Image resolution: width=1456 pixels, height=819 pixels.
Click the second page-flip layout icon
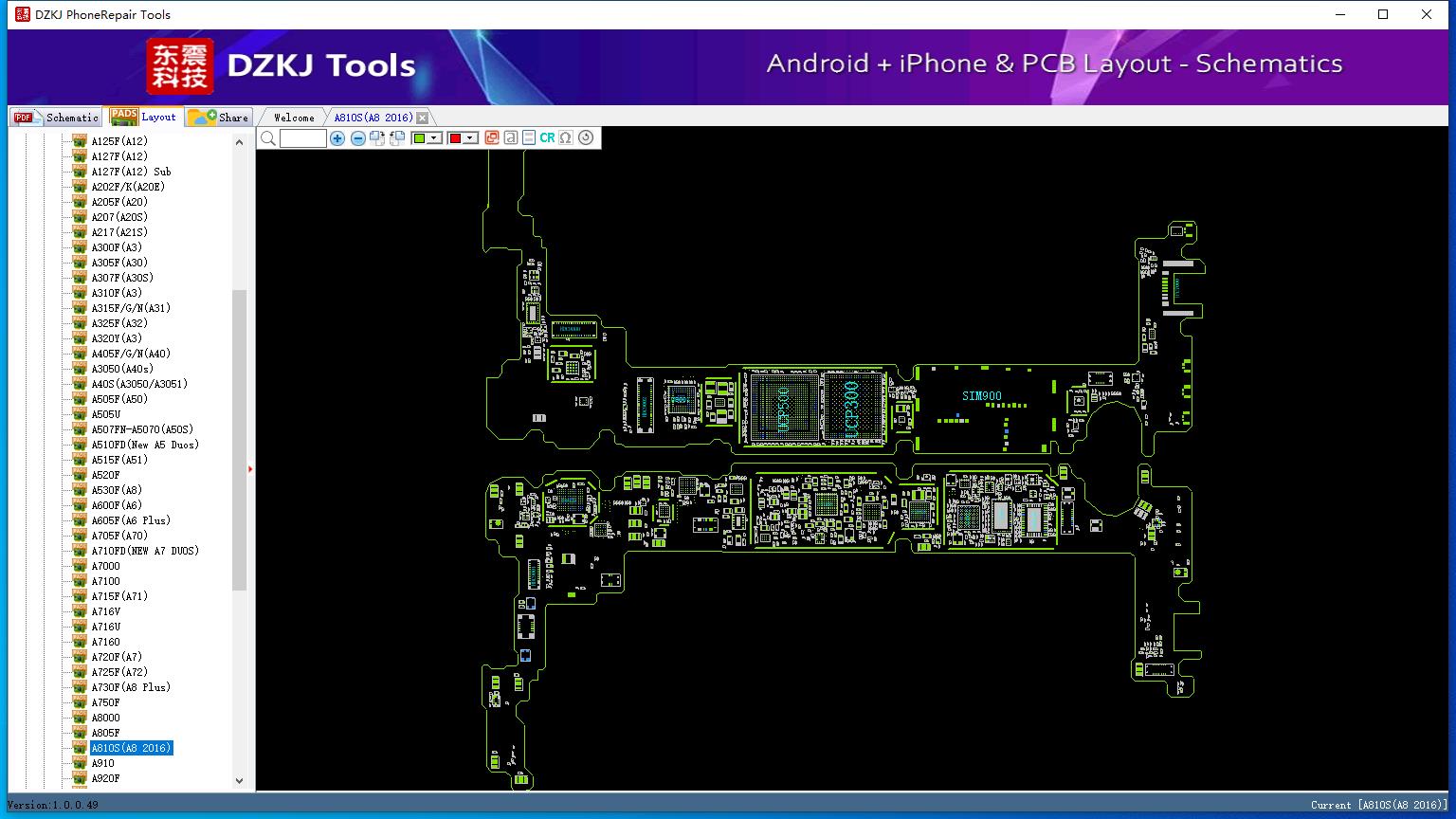click(x=397, y=138)
